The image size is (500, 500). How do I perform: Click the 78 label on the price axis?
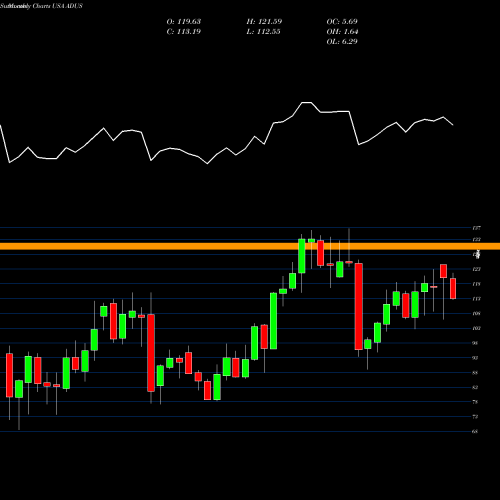475,402
